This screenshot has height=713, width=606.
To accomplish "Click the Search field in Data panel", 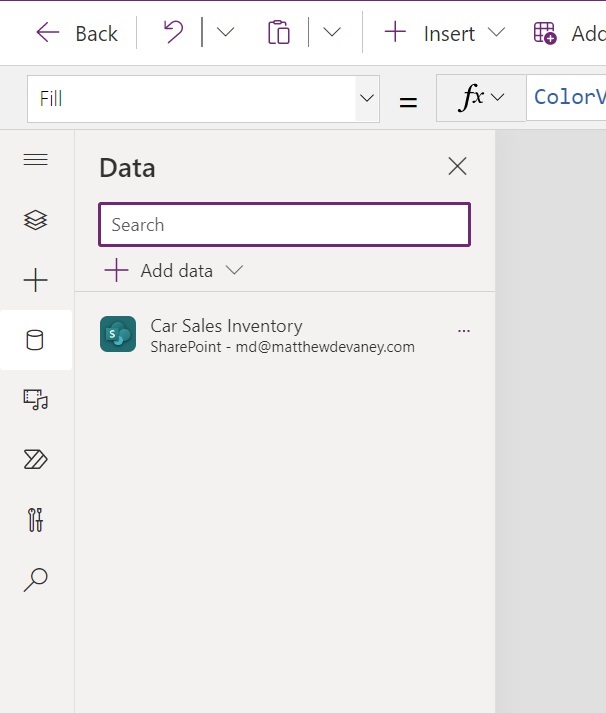I will 284,225.
